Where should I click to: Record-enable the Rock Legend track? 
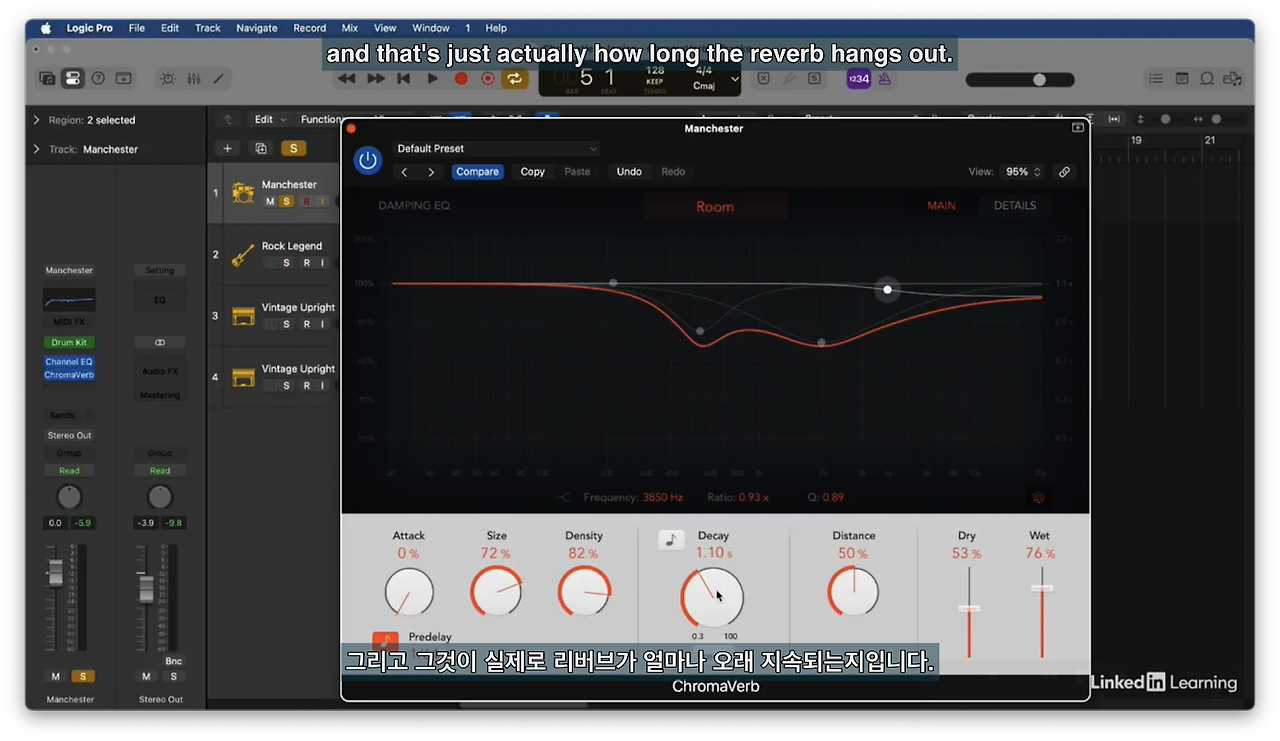306,263
